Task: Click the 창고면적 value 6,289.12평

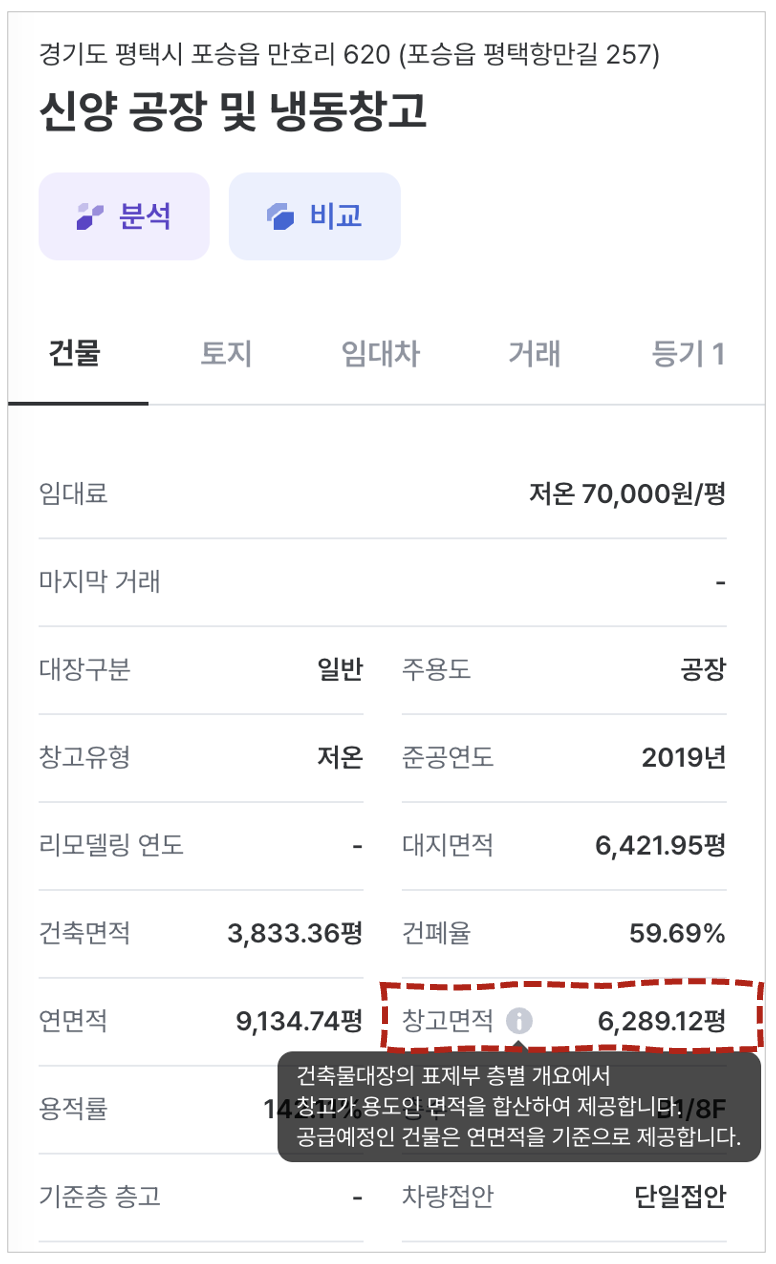Action: [661, 1021]
